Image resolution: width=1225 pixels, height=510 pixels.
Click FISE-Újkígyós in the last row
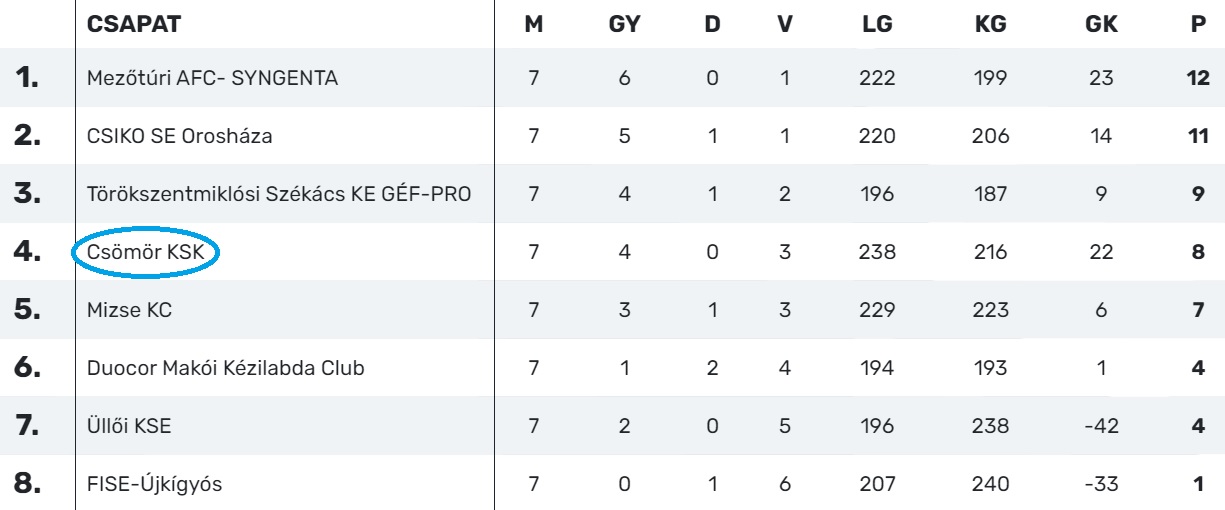153,485
